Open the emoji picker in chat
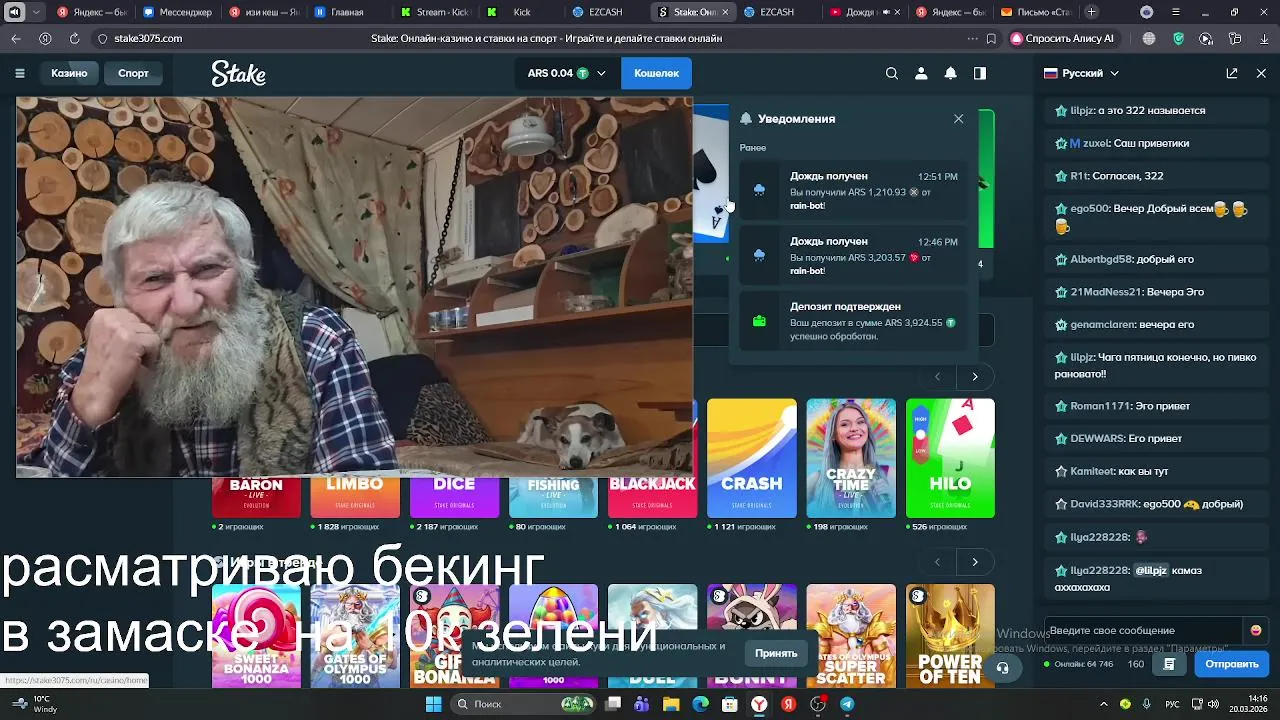 (x=1256, y=630)
